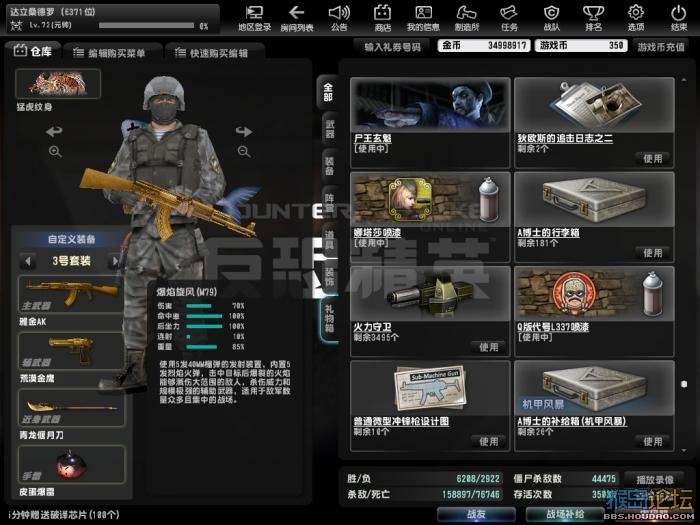
Task: Select the 普通微型冲锋枪设计图 blueprint icon
Action: pos(430,388)
